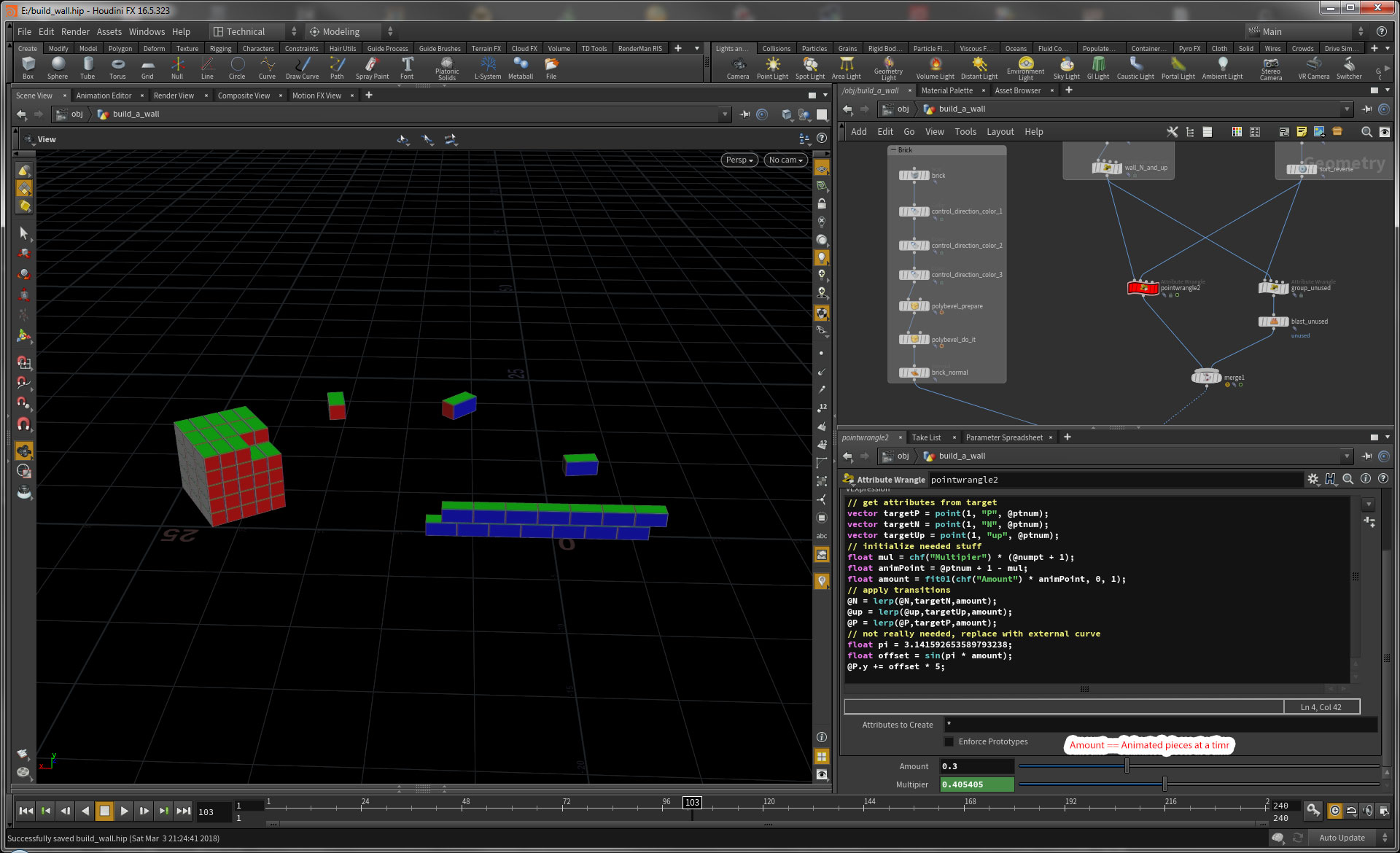Click the current frame number field
Screen dimensions: 1400x853
click(213, 811)
